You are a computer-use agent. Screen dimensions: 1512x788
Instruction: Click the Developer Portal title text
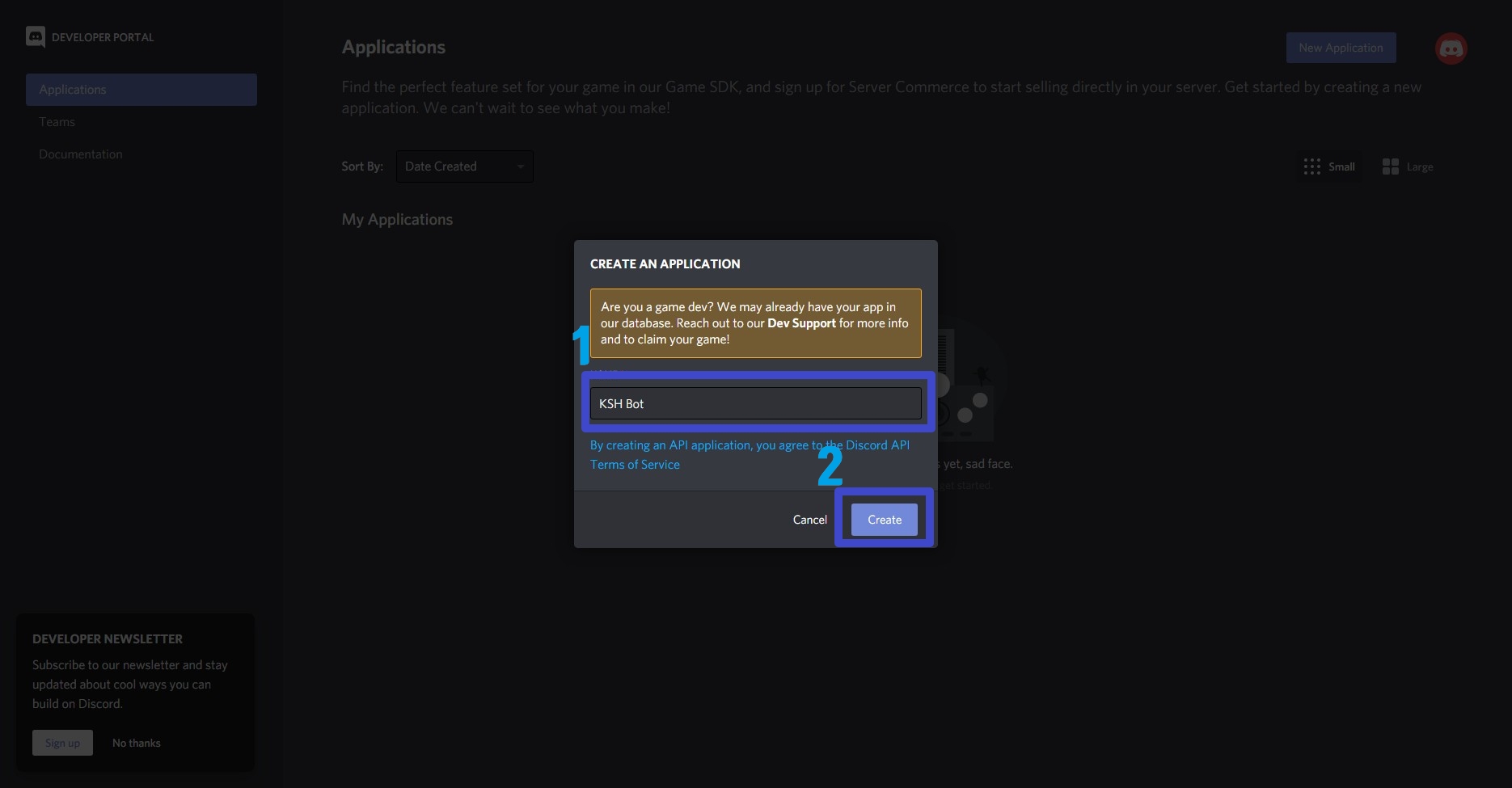tap(103, 37)
